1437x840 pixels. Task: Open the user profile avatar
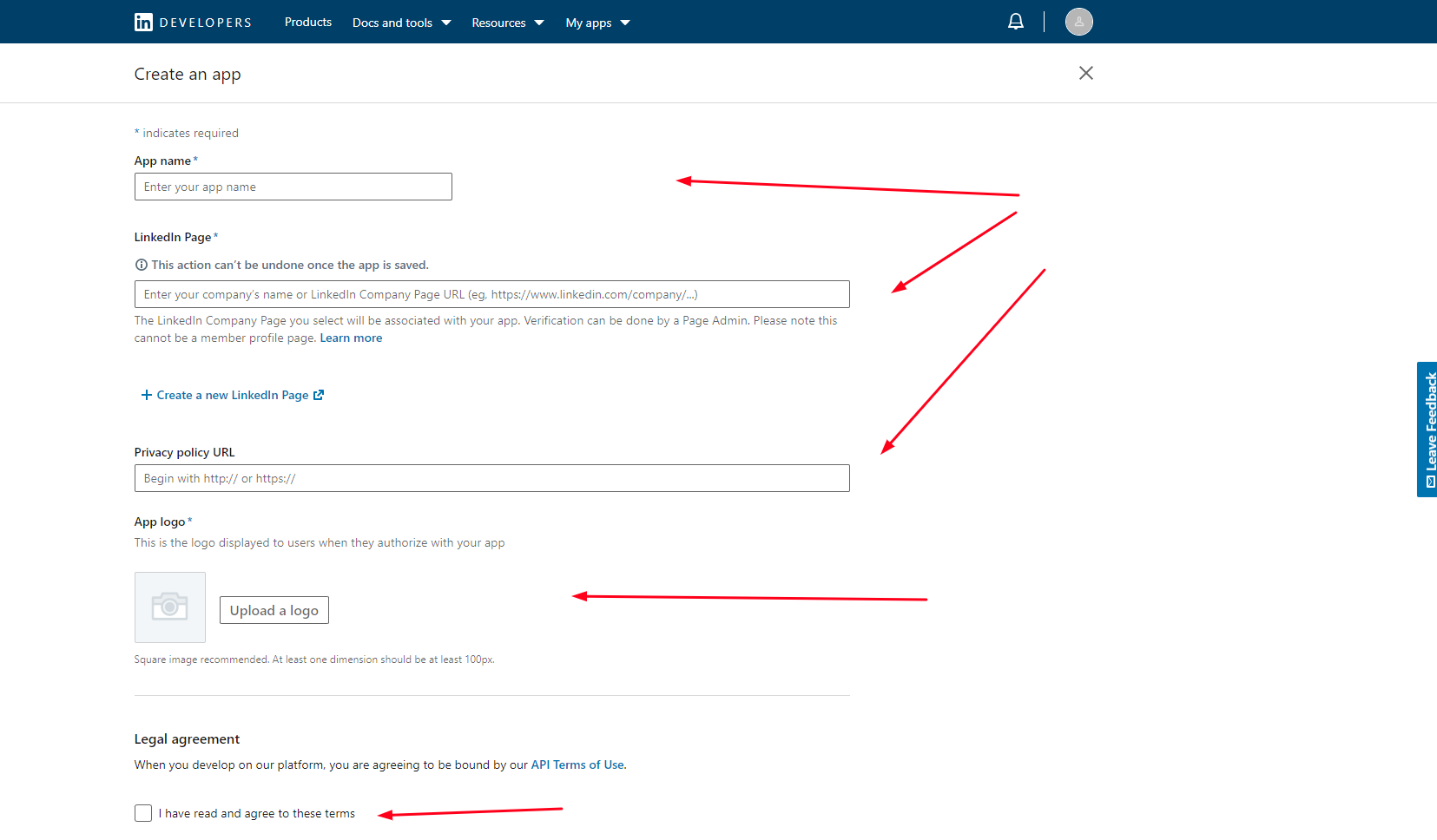1078,22
